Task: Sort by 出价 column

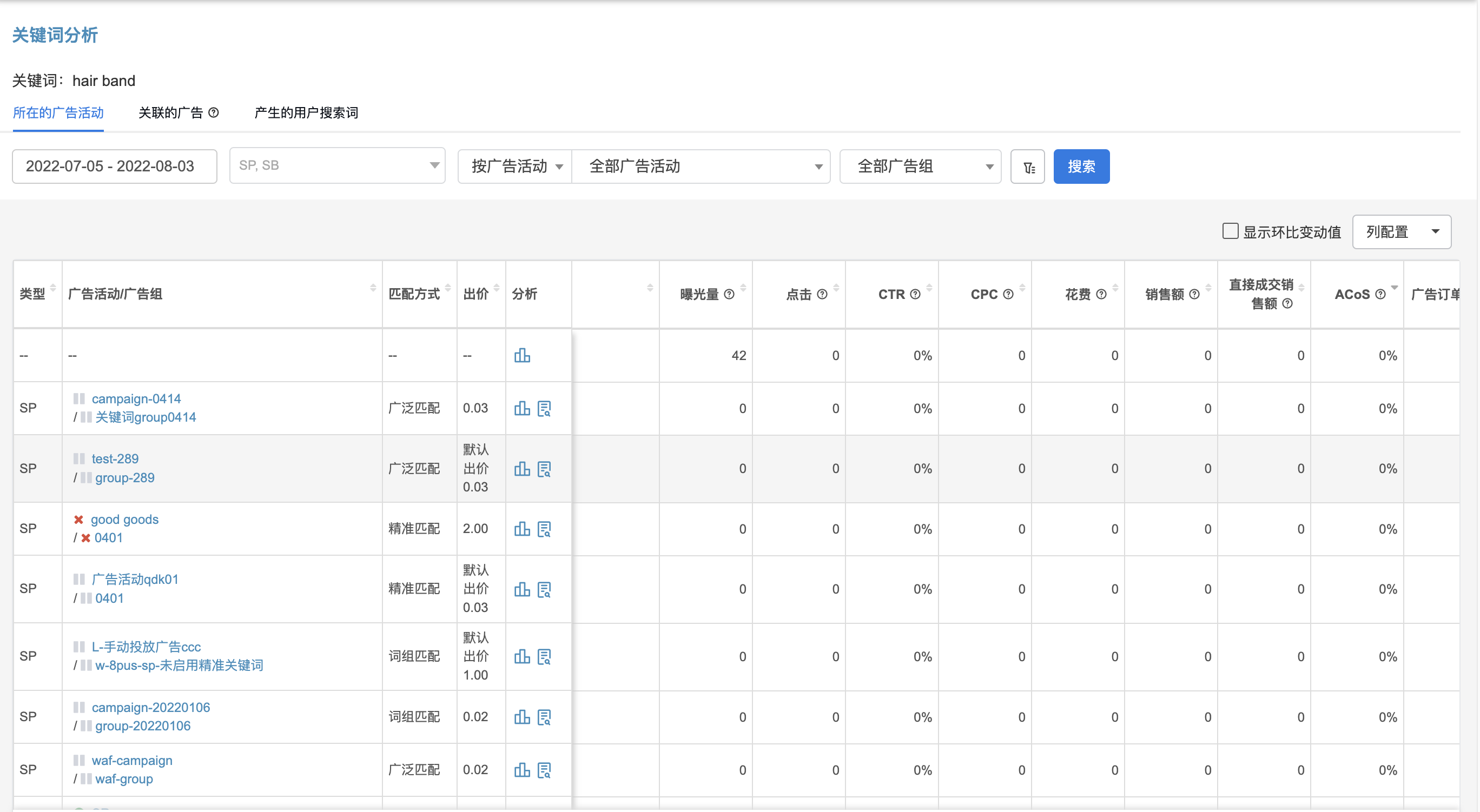Action: click(x=497, y=288)
